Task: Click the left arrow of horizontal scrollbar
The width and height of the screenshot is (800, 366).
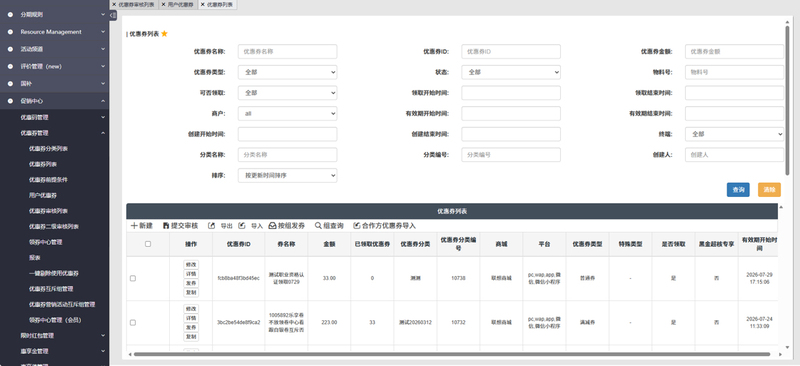Action: pos(129,354)
